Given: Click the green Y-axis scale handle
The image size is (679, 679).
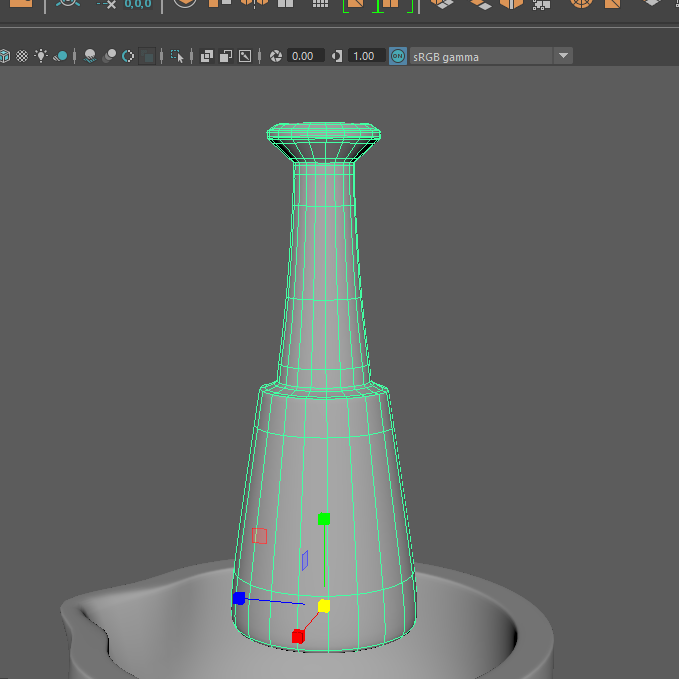Looking at the screenshot, I should [323, 519].
